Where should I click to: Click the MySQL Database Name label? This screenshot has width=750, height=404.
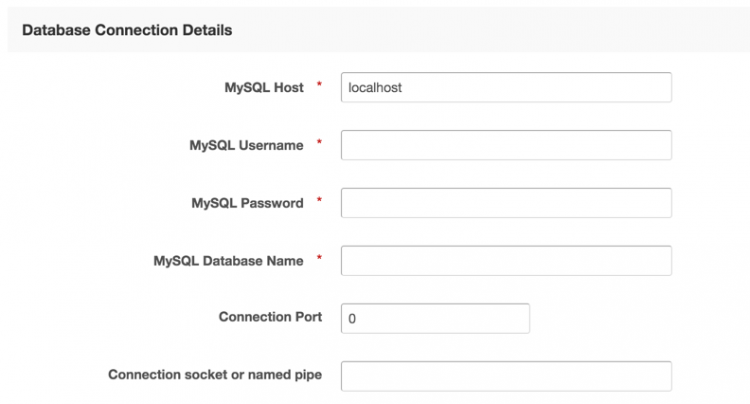click(x=228, y=261)
